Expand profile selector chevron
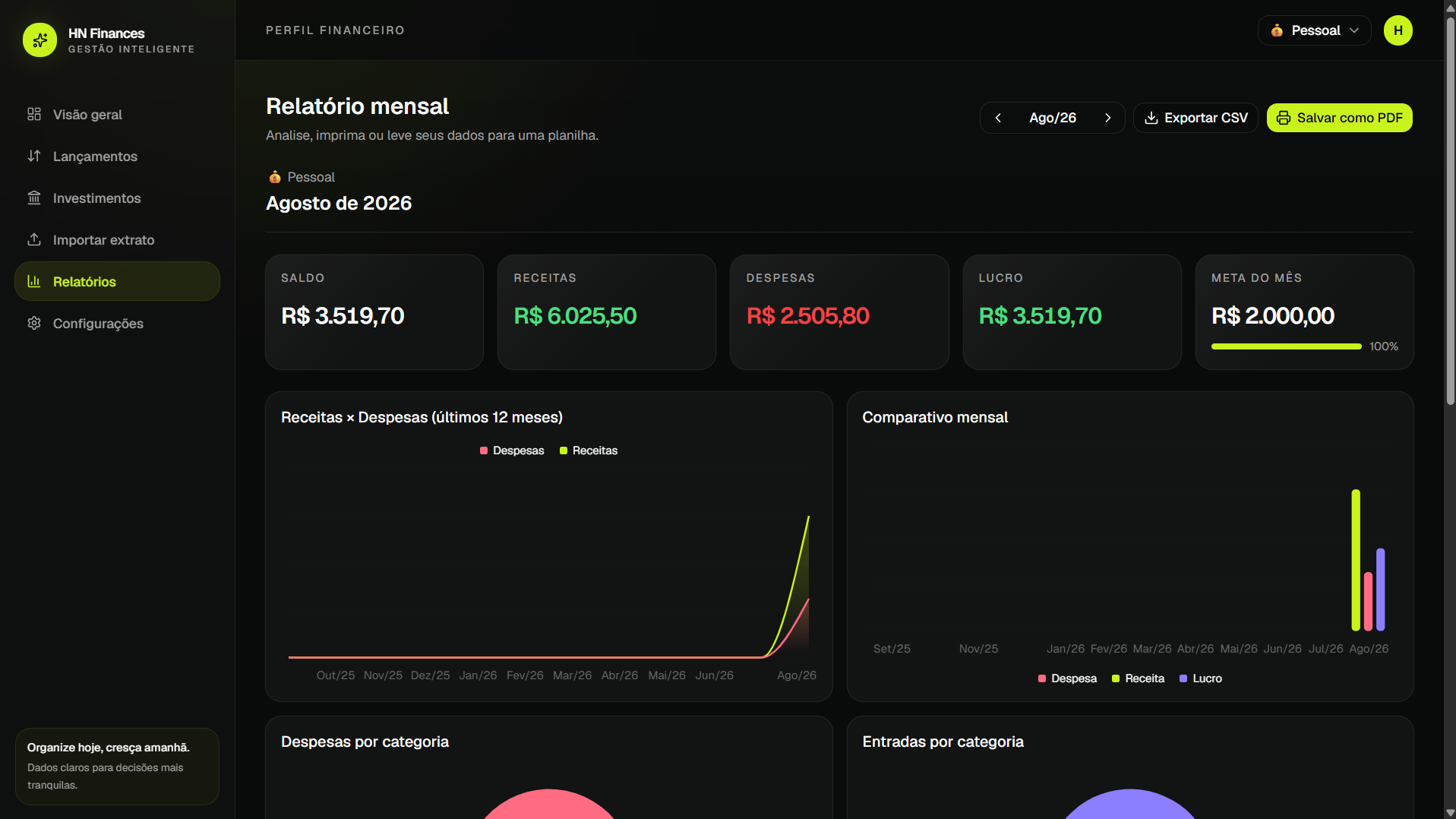Viewport: 1456px width, 819px height. (x=1354, y=30)
